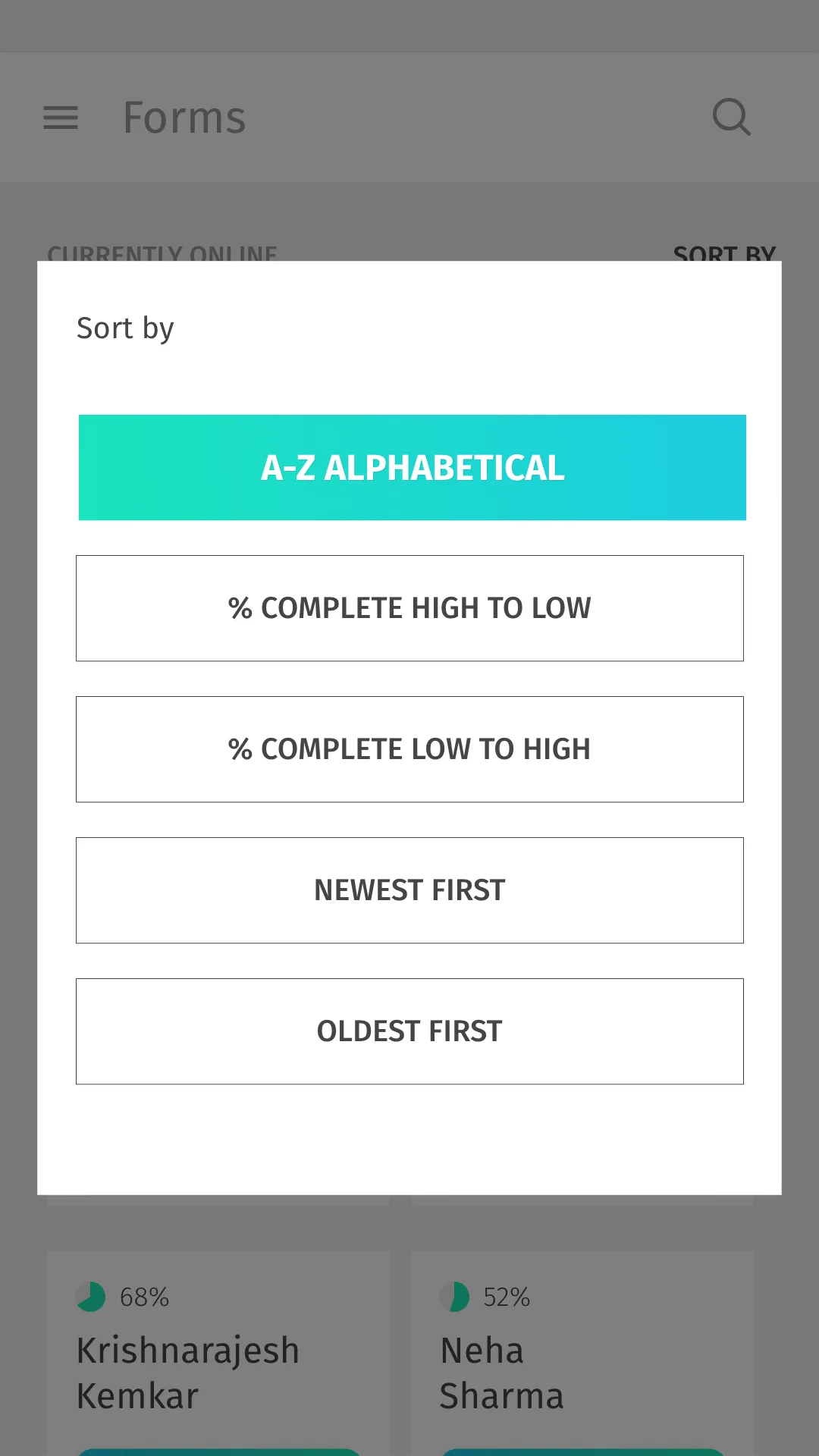Choose OLDEST FIRST sort order
This screenshot has width=819, height=1456.
(x=409, y=1031)
